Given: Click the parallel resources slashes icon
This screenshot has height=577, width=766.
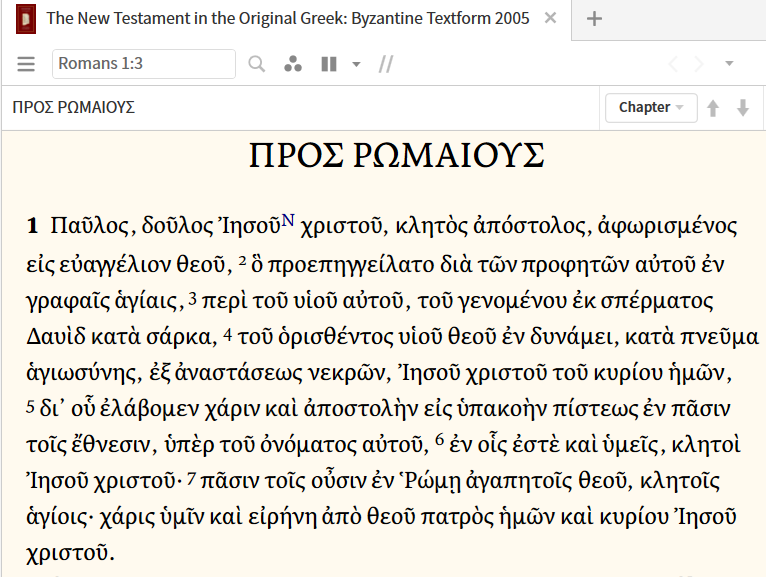Looking at the screenshot, I should (386, 64).
